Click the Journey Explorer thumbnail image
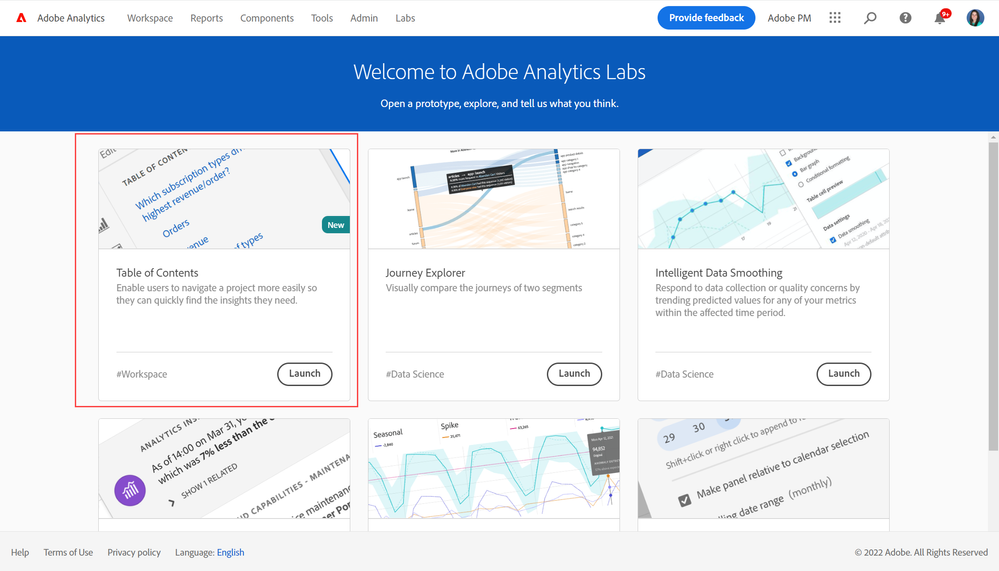The width and height of the screenshot is (999, 571). coord(493,199)
